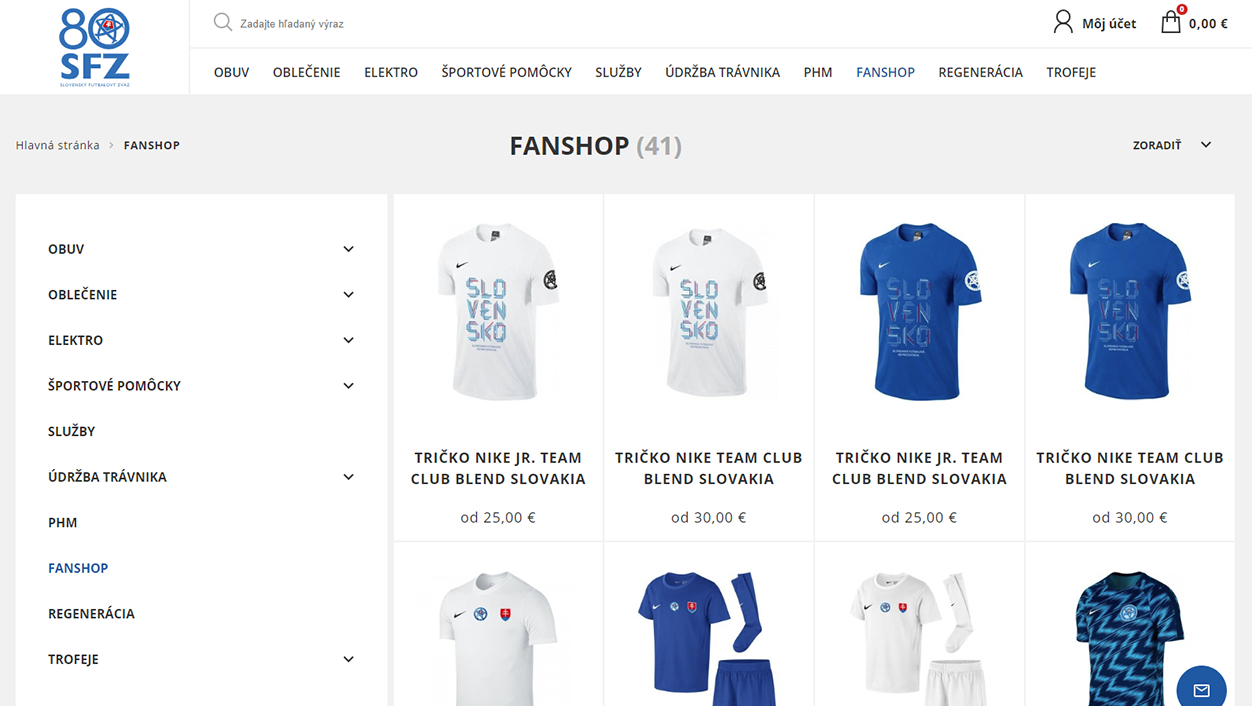
Task: Click the blue mail chat icon
Action: pyautogui.click(x=1201, y=690)
